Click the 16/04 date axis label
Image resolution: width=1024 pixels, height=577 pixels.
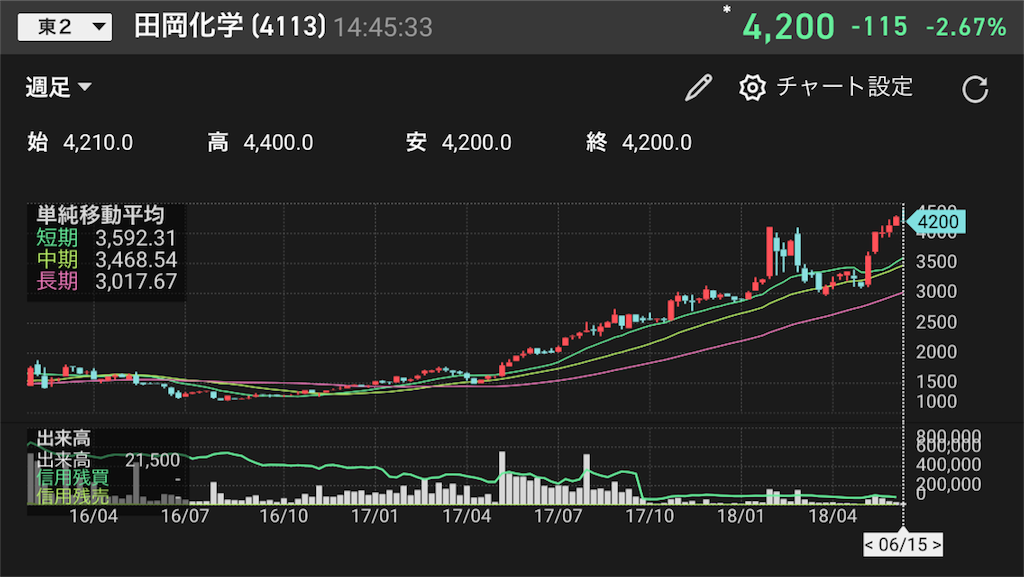93,516
